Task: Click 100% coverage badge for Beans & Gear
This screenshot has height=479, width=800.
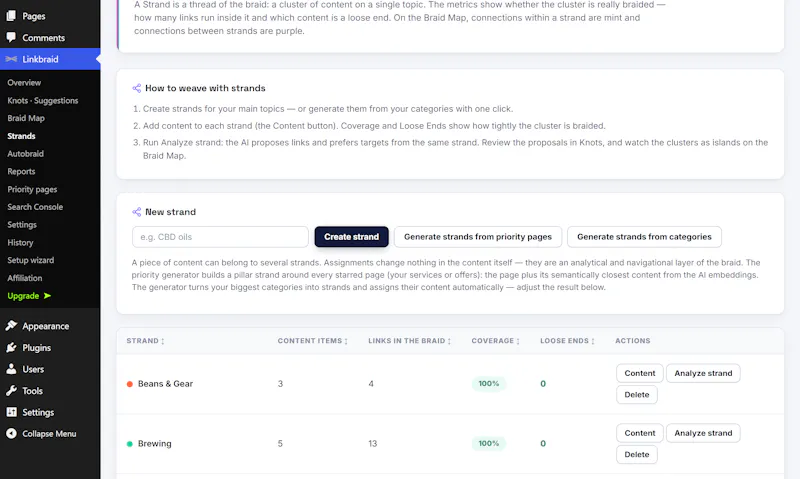Action: point(489,384)
